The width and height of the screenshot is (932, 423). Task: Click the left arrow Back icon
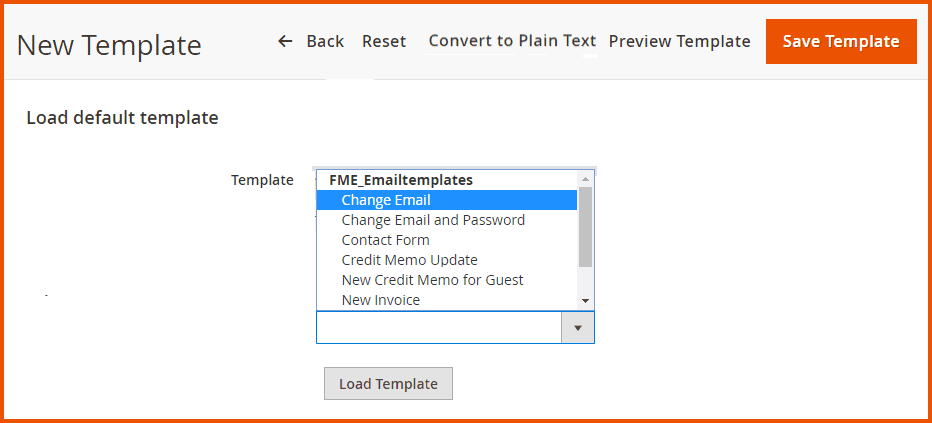pos(285,41)
